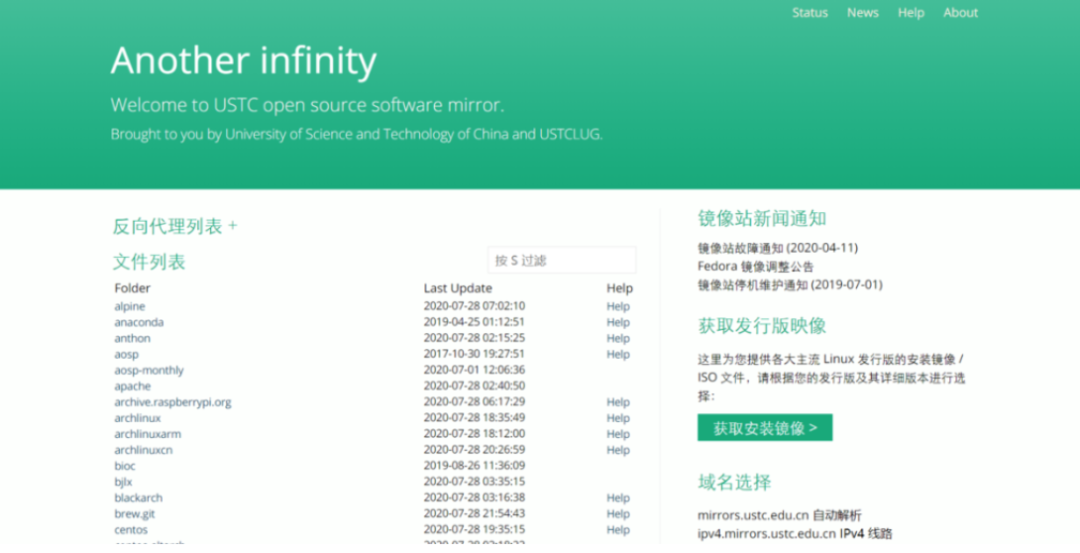This screenshot has height=553, width=1080.
Task: Open the Fedora 镜像调整公告 notice
Action: click(756, 267)
